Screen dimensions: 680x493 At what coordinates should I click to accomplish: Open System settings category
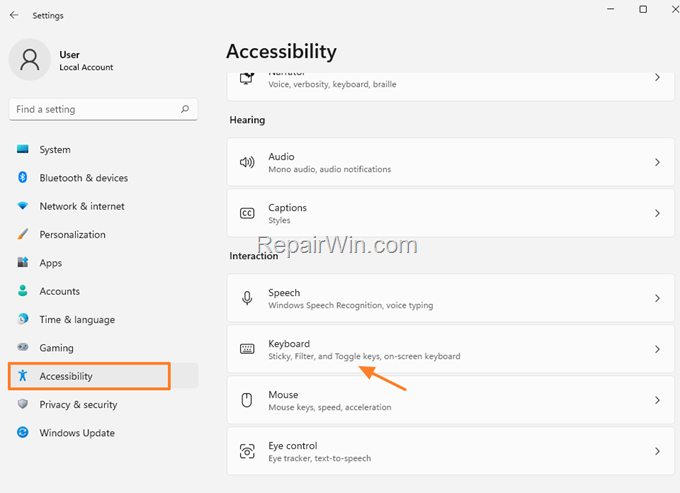coord(103,150)
